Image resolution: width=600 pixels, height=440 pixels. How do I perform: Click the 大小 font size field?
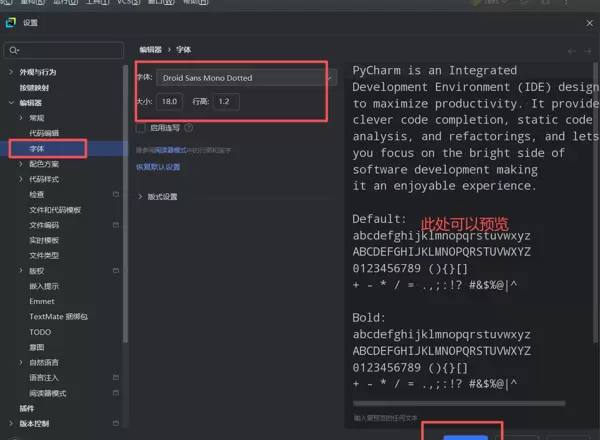(x=171, y=102)
